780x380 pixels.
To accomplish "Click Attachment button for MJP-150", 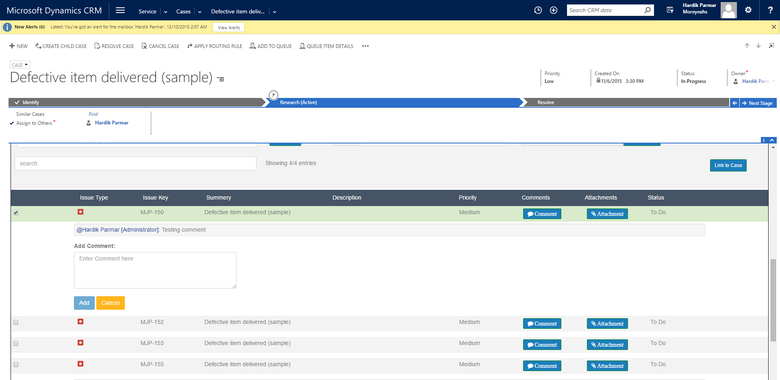I will (607, 214).
